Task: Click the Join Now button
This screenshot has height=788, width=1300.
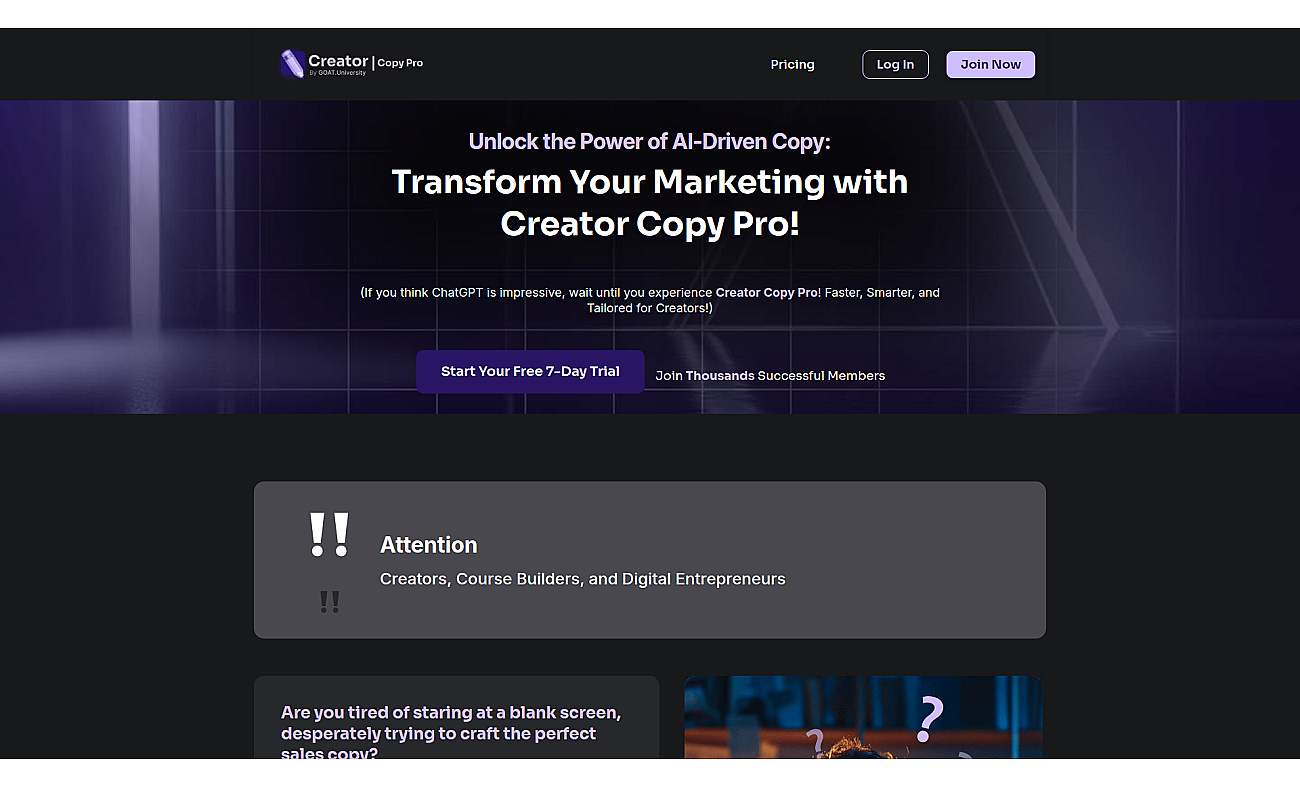Action: click(x=990, y=65)
